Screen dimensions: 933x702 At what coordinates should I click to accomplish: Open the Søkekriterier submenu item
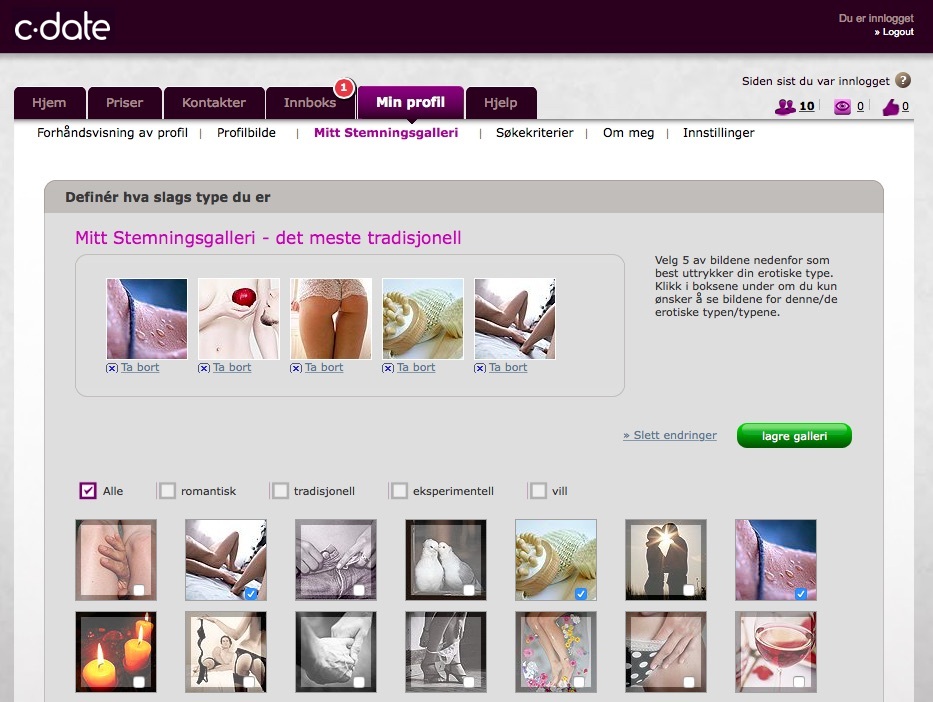(534, 133)
